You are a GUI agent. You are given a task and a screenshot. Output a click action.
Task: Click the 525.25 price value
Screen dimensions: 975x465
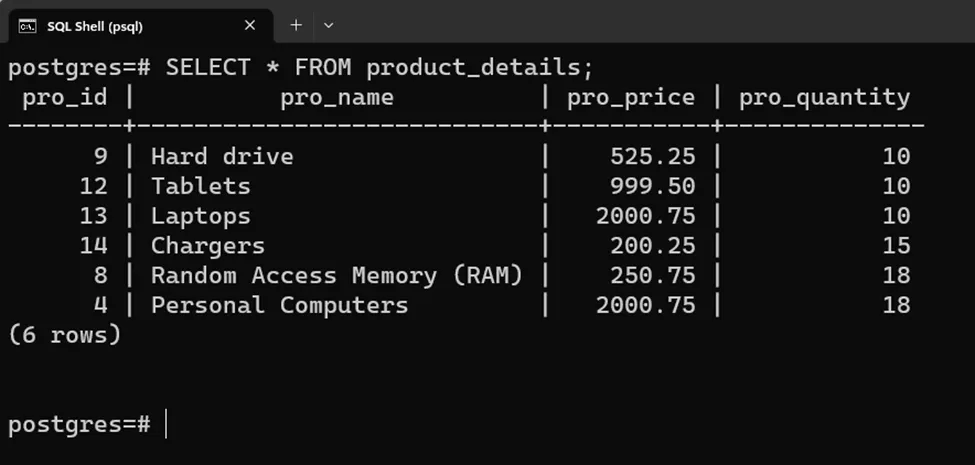652,156
